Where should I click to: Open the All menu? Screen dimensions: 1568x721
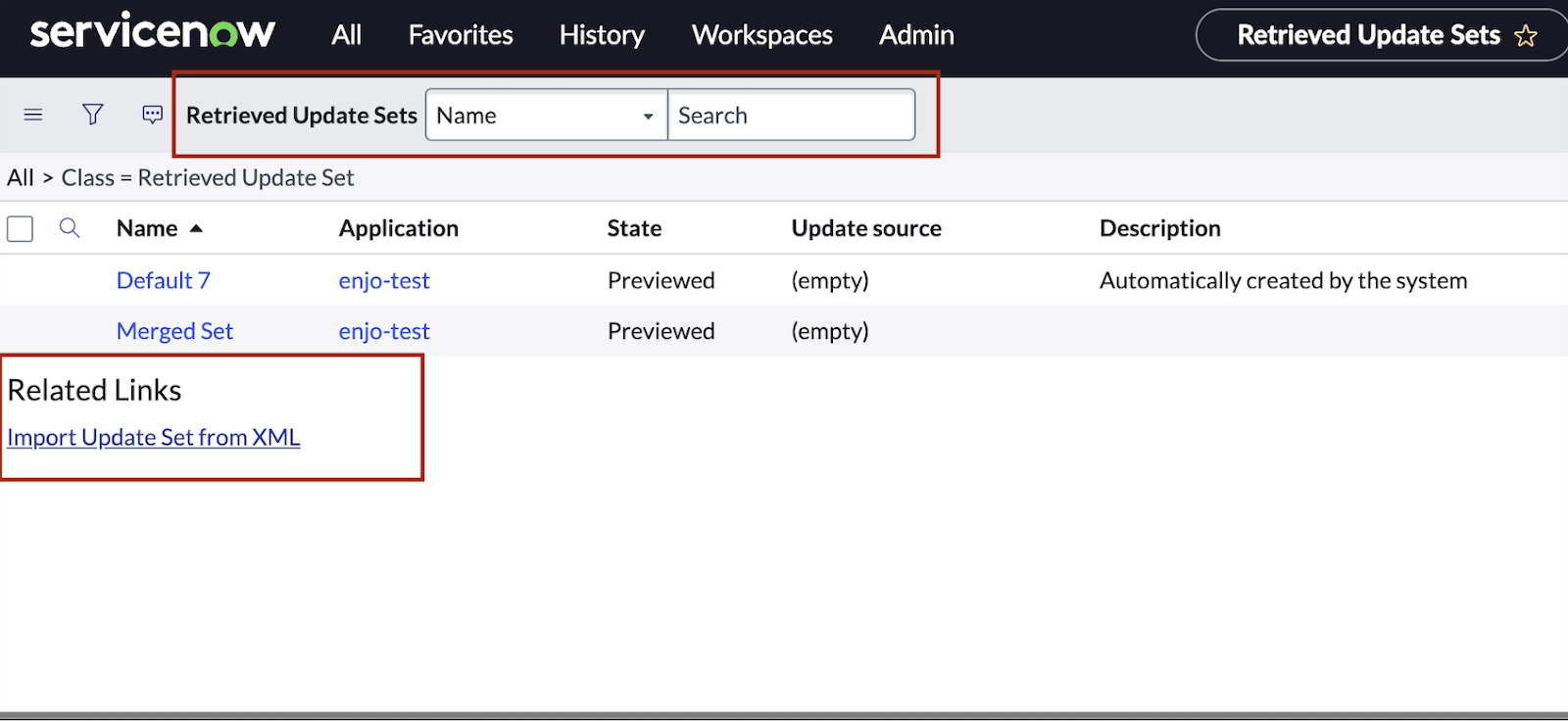pyautogui.click(x=346, y=35)
